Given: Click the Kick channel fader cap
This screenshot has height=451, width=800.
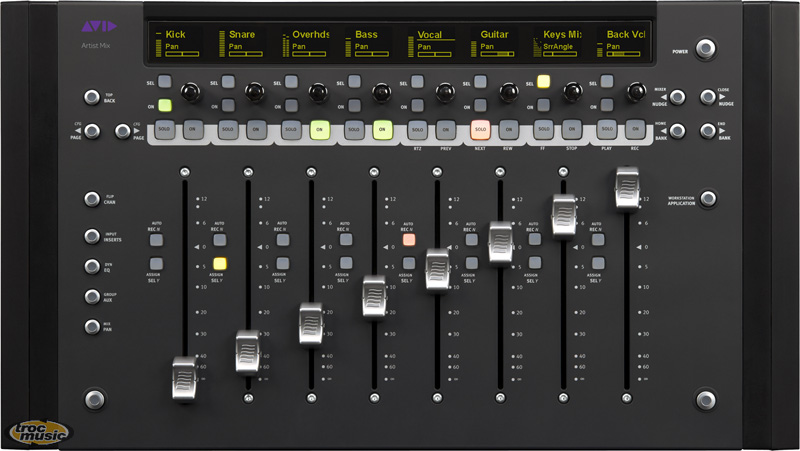Looking at the screenshot, I should click(x=184, y=380).
